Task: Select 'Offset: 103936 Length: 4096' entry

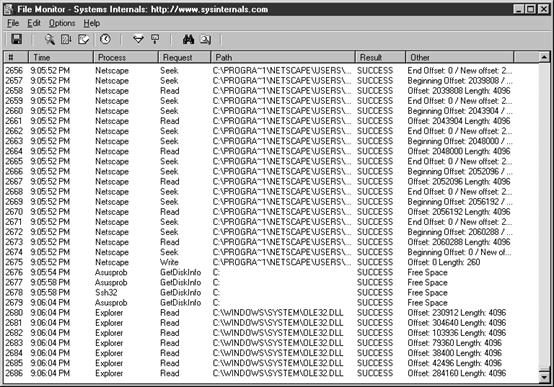Action: click(456, 333)
